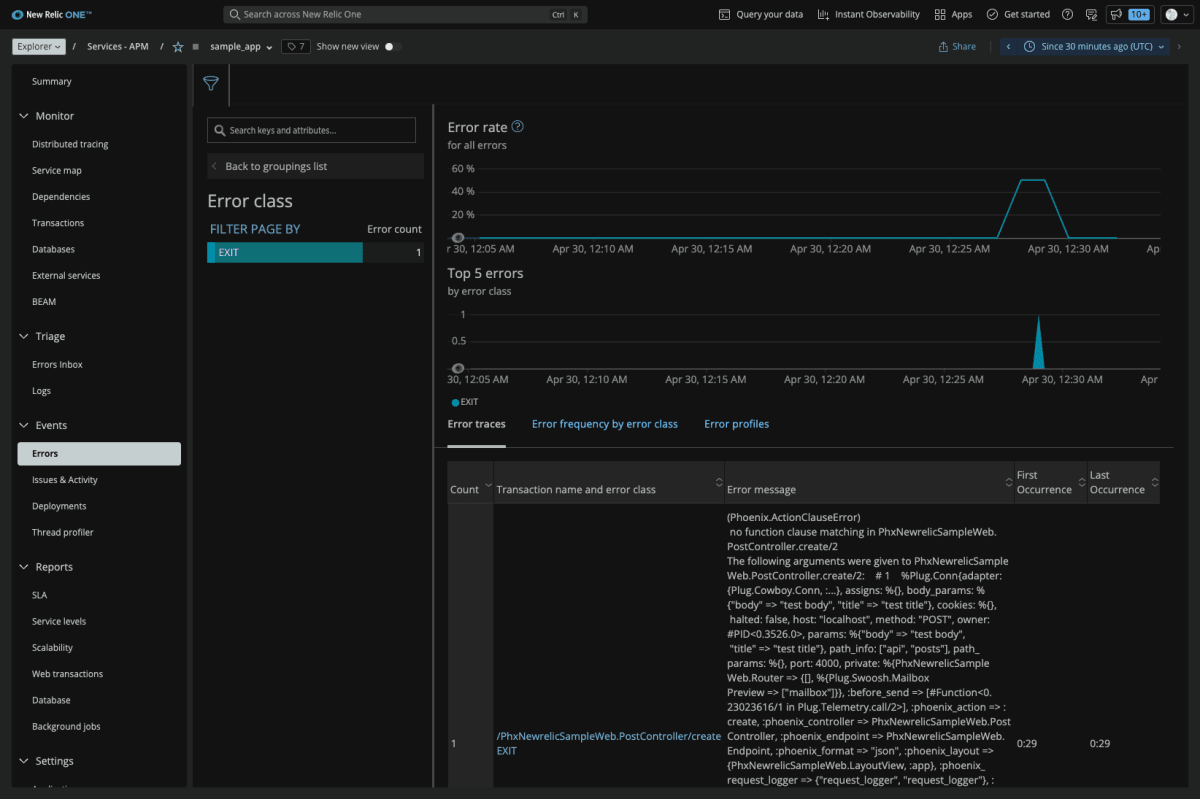The height and width of the screenshot is (799, 1200).
Task: Go to next time range arrow
Action: [1180, 47]
